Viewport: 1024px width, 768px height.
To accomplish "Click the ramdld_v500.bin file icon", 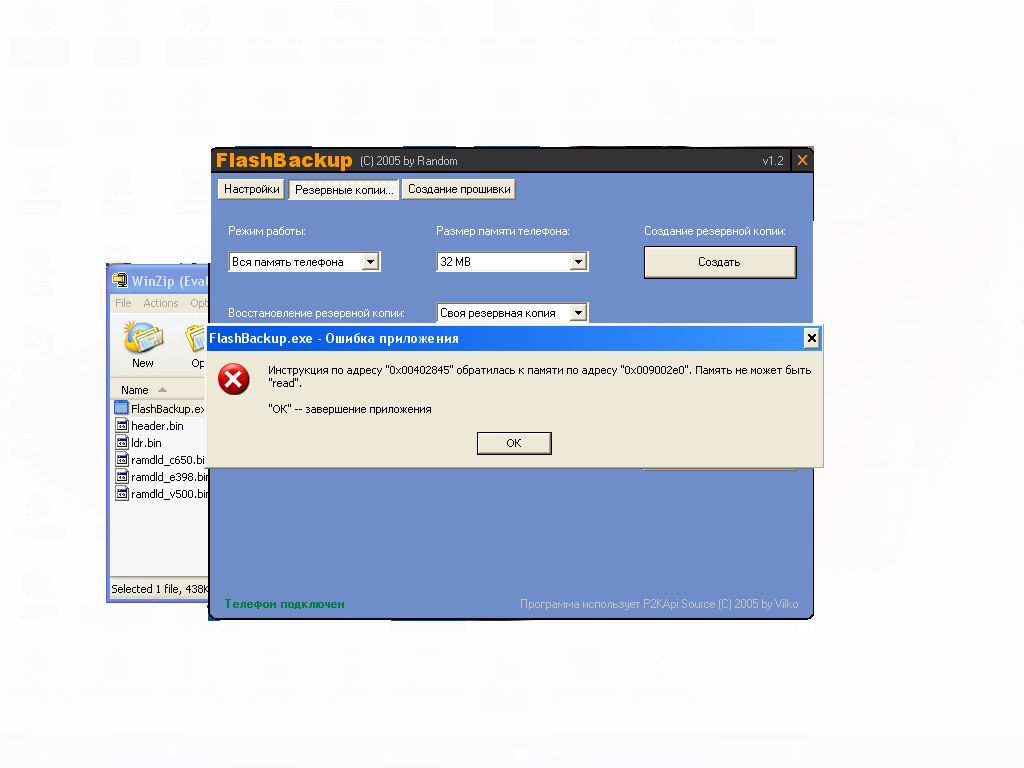I will tap(122, 493).
